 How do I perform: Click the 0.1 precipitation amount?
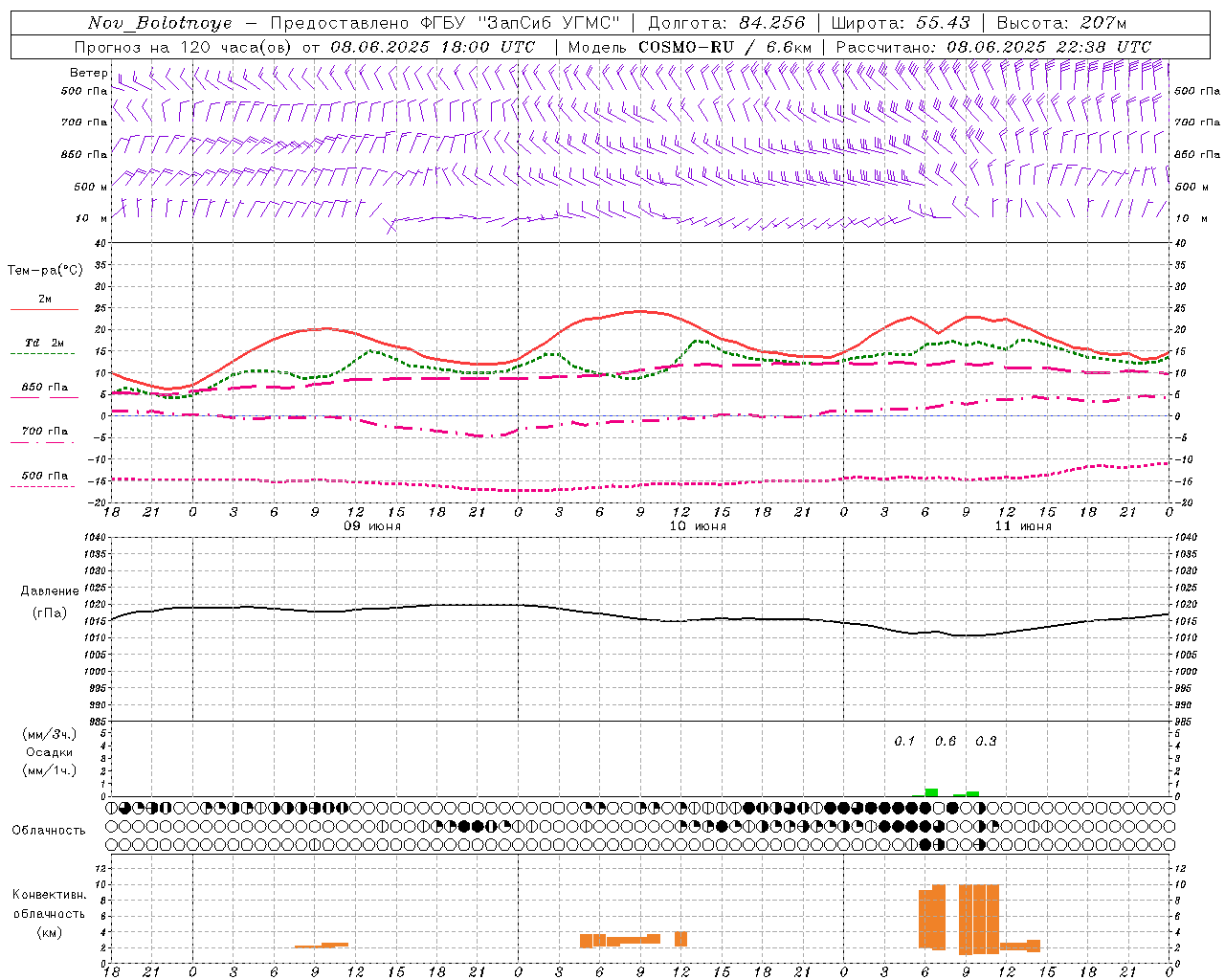tap(904, 742)
